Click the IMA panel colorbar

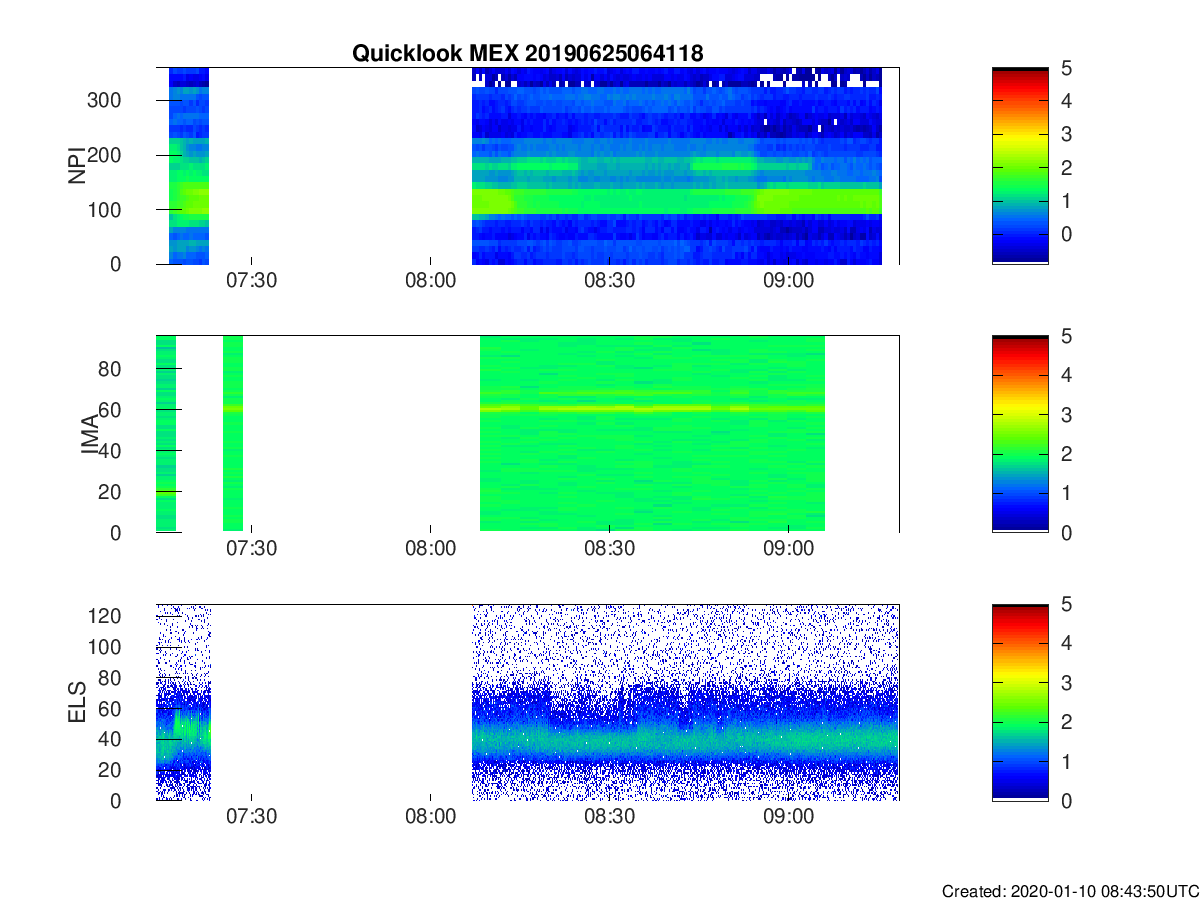1020,434
